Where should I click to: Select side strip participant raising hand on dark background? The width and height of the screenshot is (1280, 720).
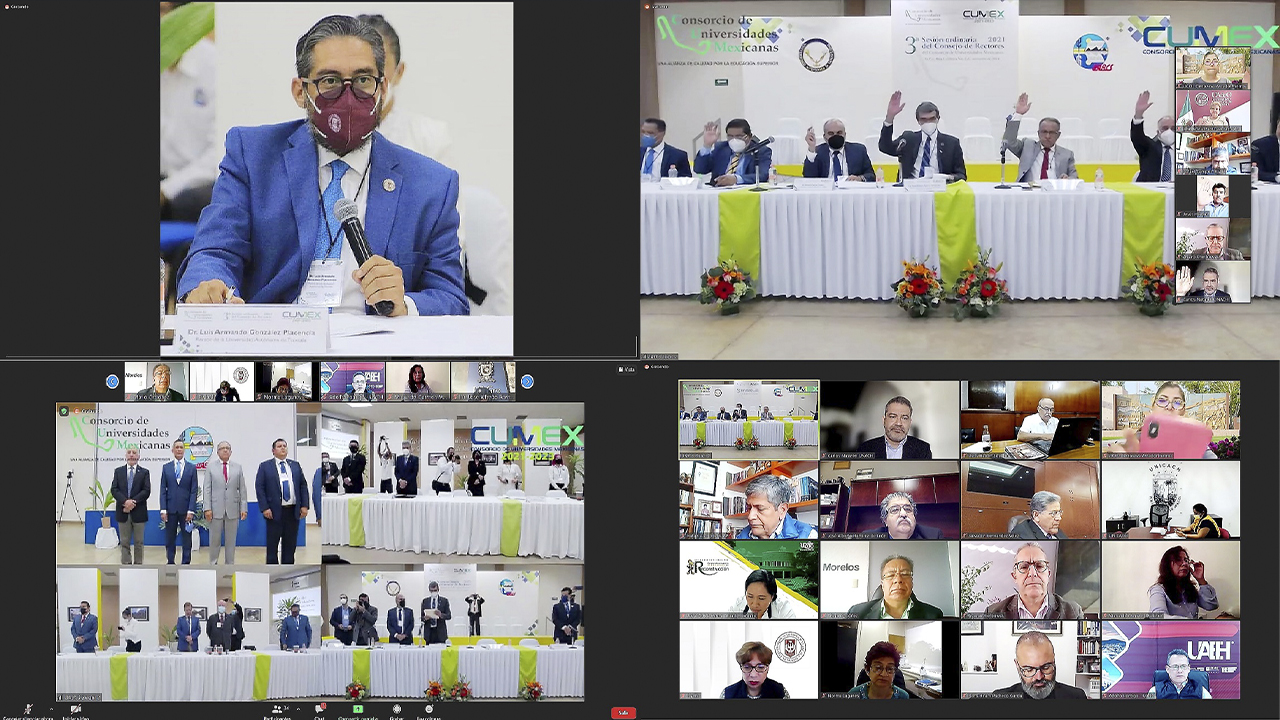pyautogui.click(x=1212, y=196)
